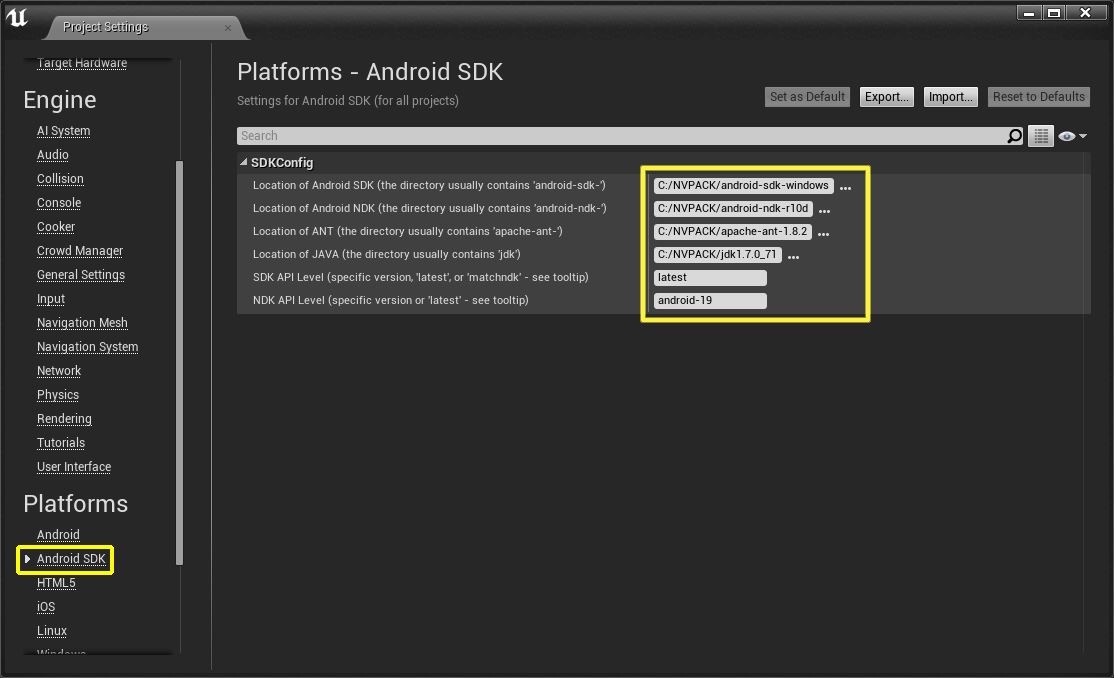
Task: Open iOS platform settings
Action: pos(45,608)
